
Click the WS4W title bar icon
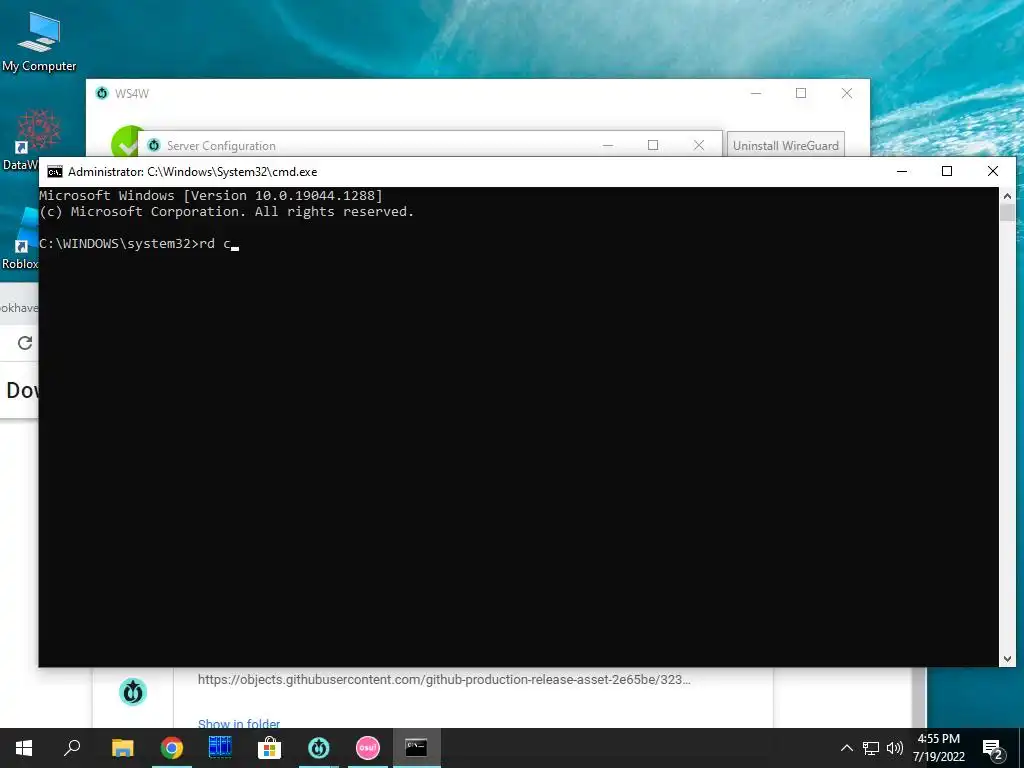102,93
